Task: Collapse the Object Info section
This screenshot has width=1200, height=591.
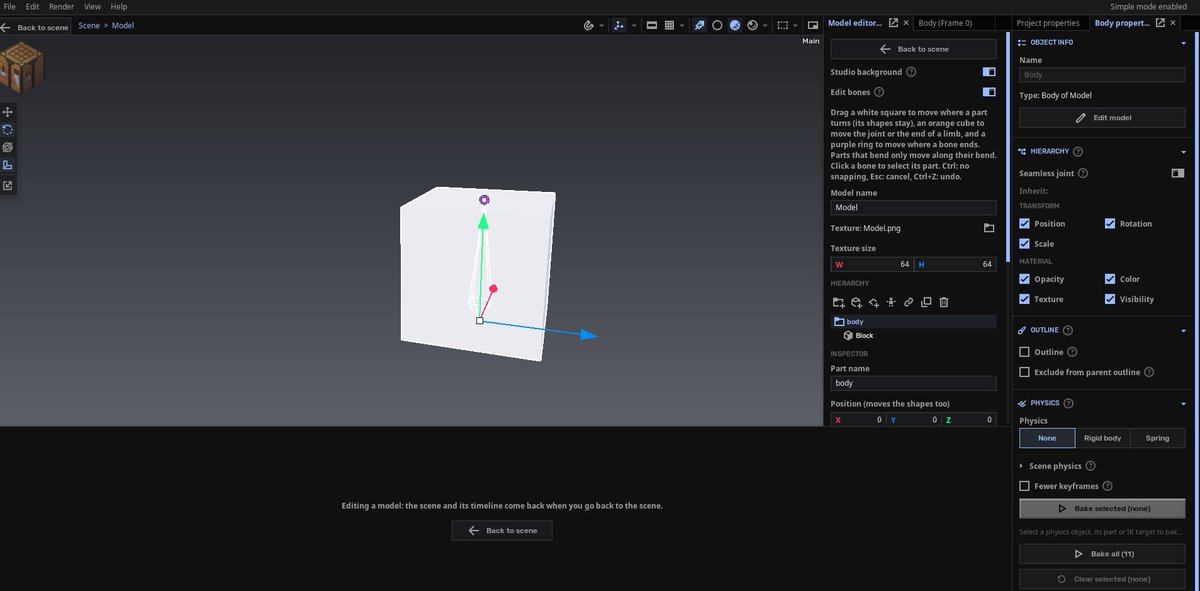Action: point(1183,43)
